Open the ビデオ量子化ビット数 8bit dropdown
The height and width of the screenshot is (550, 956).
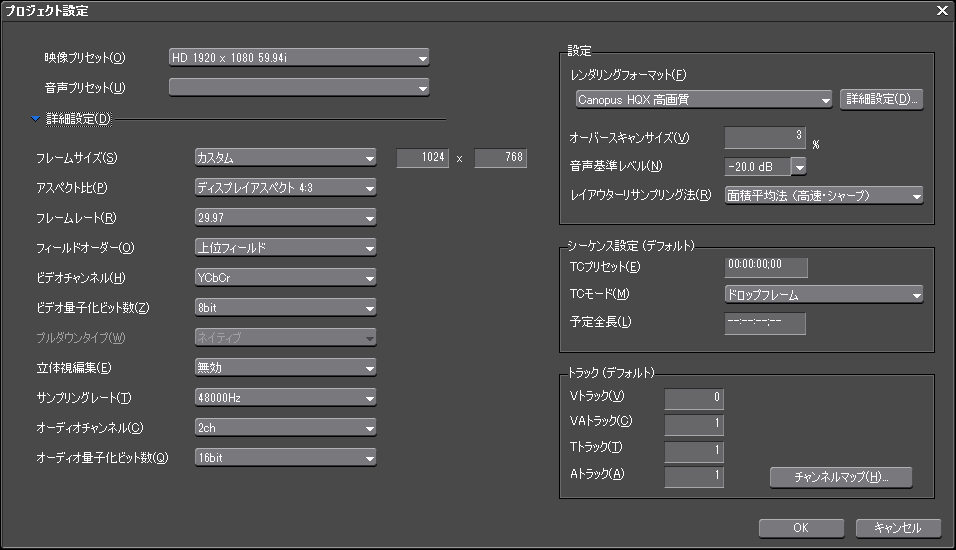pyautogui.click(x=285, y=307)
